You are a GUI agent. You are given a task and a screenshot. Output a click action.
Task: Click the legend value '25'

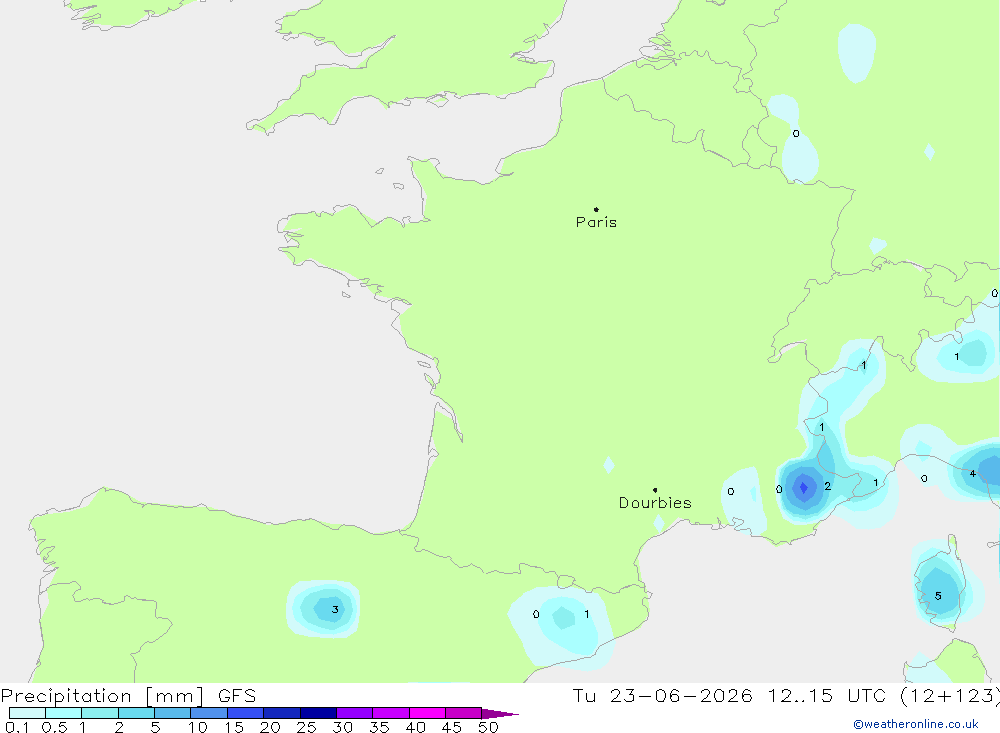coord(307,727)
